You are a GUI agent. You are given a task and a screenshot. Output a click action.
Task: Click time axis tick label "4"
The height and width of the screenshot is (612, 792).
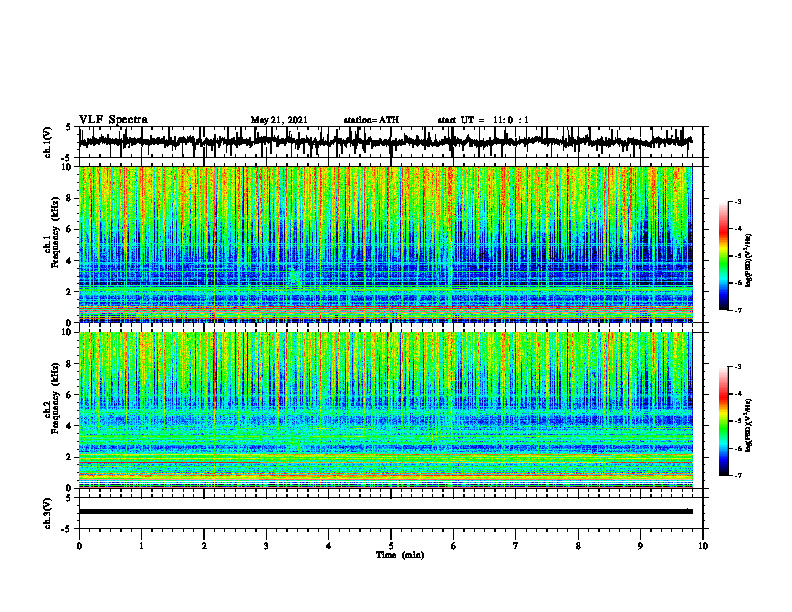pos(329,546)
